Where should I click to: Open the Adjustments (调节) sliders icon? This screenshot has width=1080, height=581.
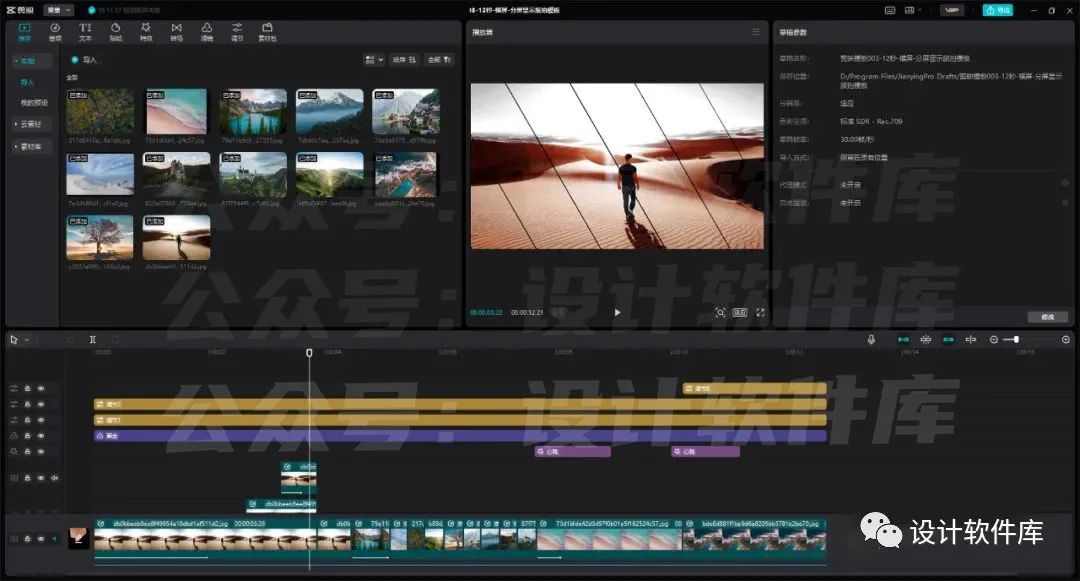(x=237, y=32)
